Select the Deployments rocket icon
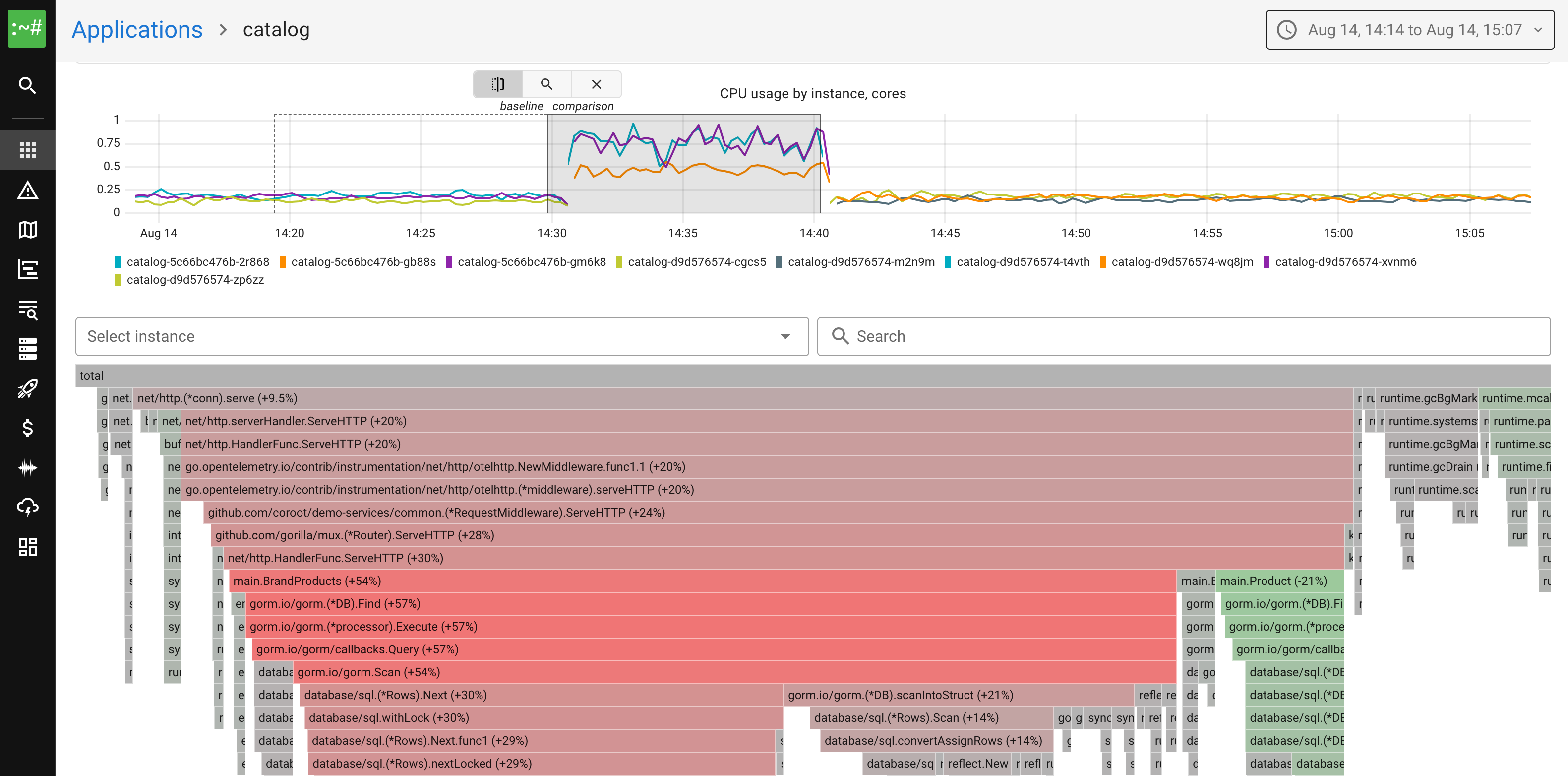This screenshot has height=776, width=1568. (x=27, y=388)
